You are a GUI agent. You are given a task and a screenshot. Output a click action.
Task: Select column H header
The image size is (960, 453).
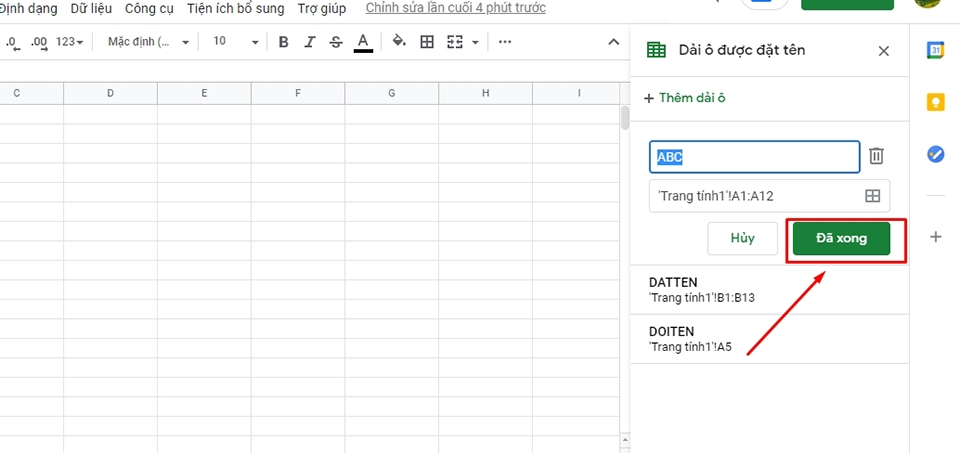(x=485, y=93)
